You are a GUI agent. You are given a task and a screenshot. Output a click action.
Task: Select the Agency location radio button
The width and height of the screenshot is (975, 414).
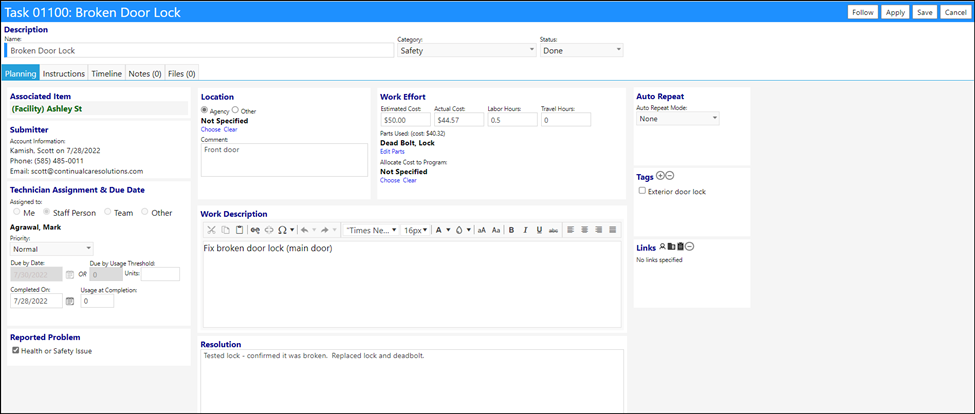(204, 110)
